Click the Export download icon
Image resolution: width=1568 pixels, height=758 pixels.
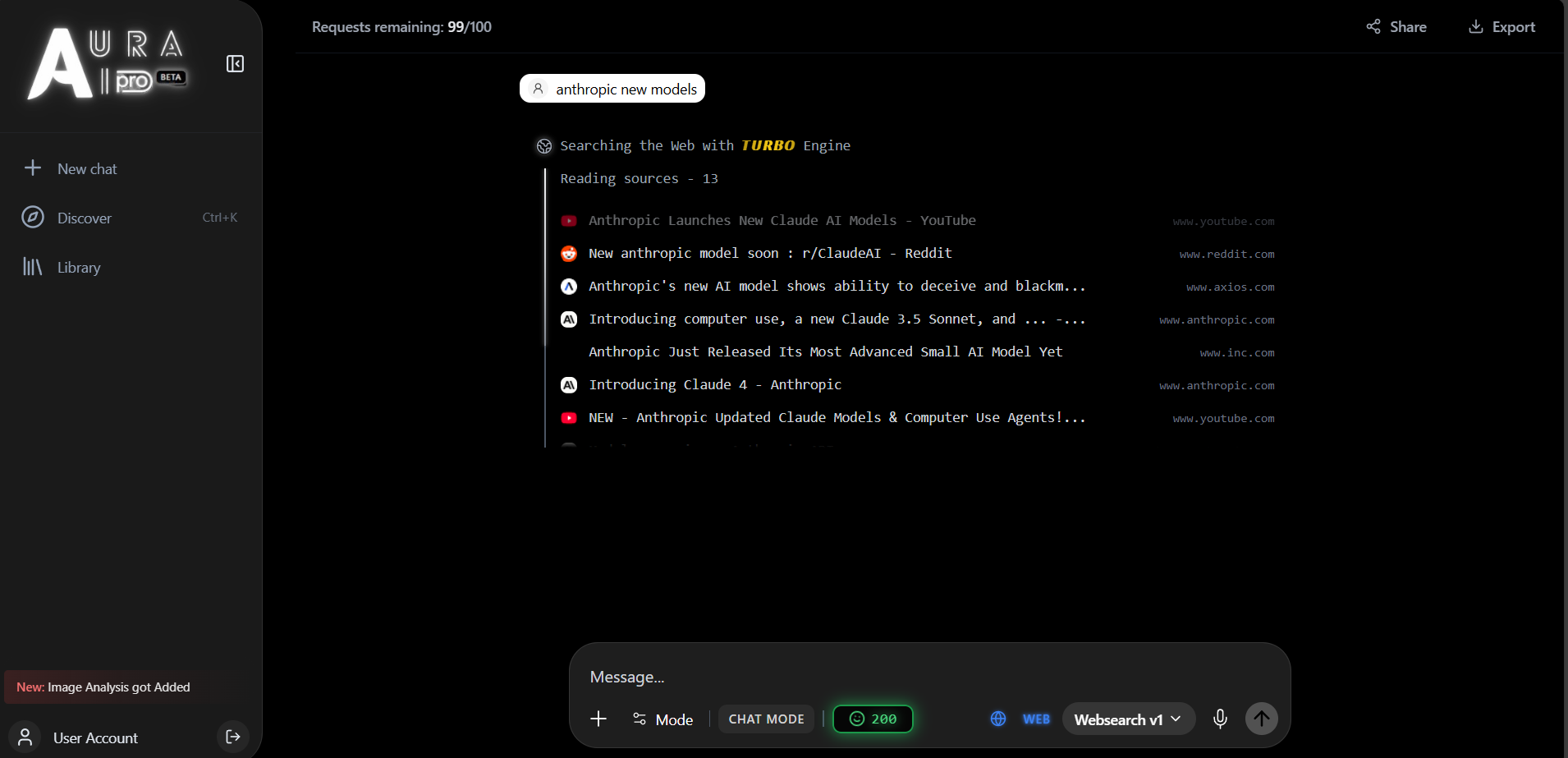pos(1476,27)
